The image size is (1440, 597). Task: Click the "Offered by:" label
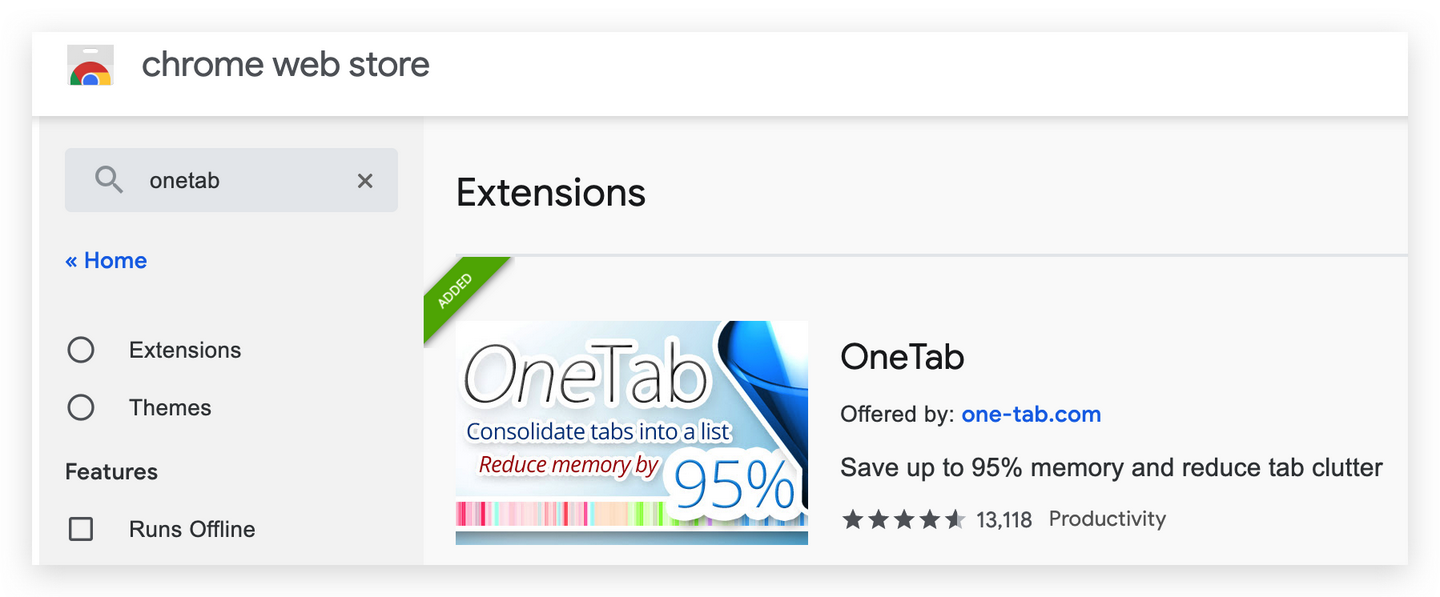click(897, 414)
